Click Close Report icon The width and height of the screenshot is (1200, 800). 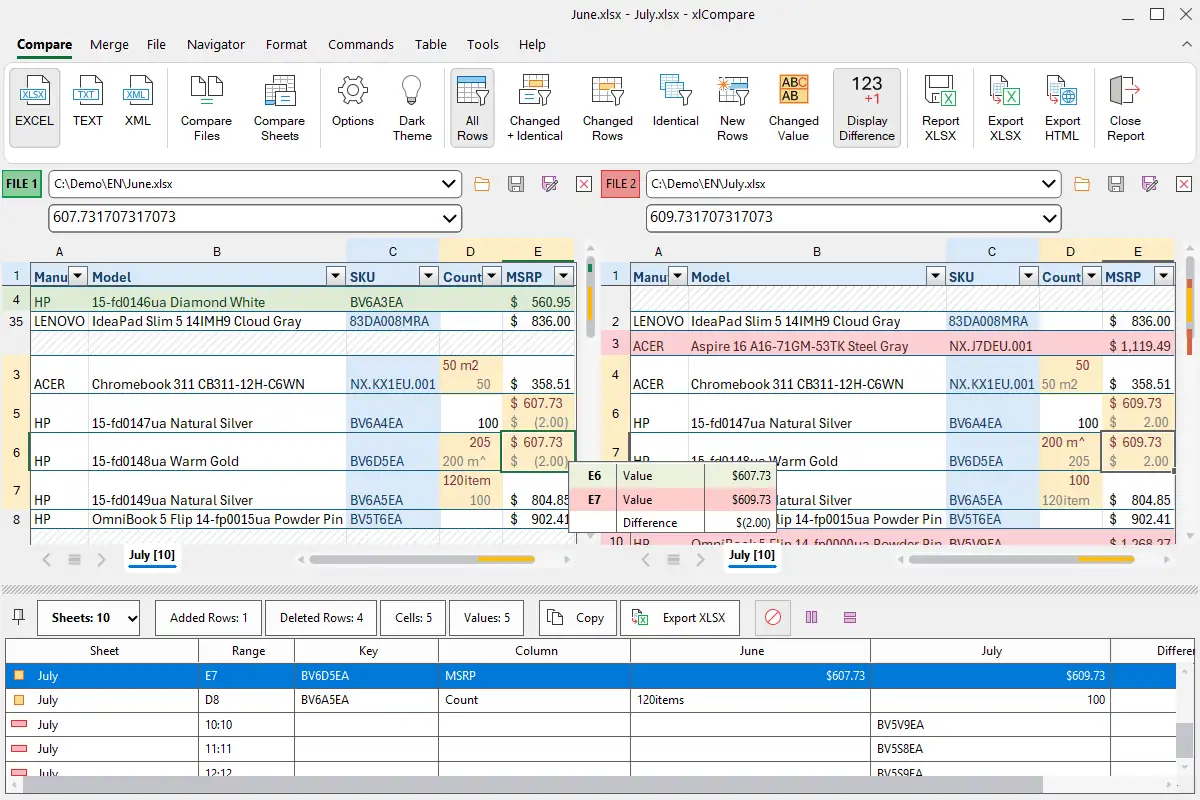(x=1125, y=108)
